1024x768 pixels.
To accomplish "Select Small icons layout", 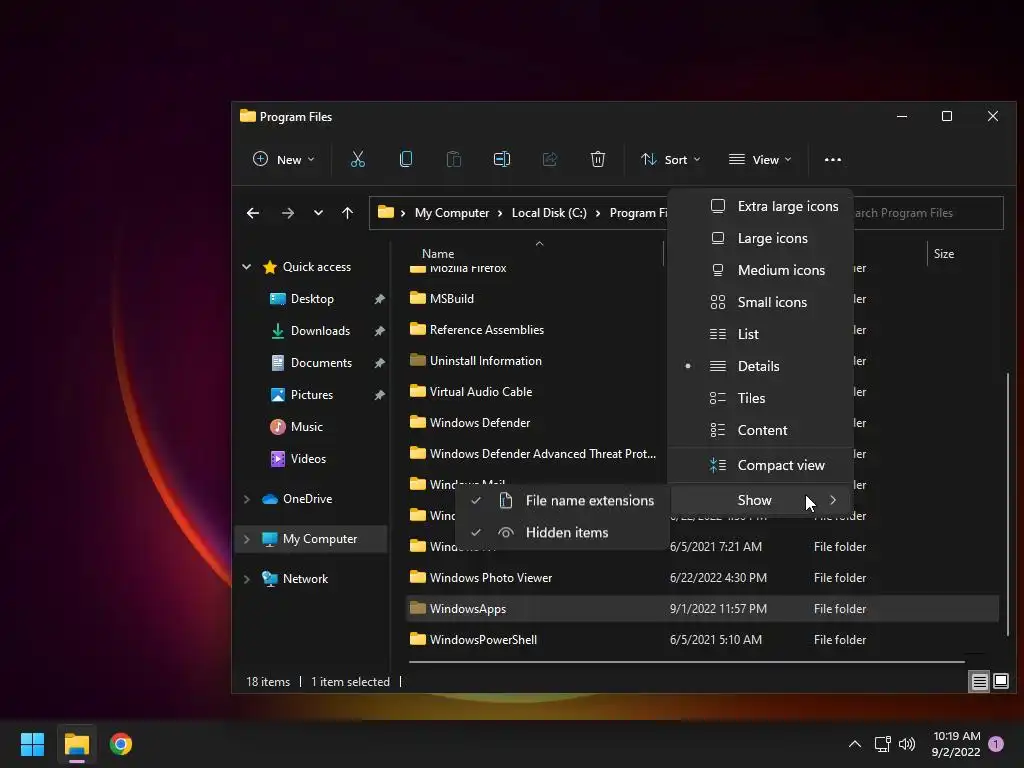I will [x=761, y=302].
